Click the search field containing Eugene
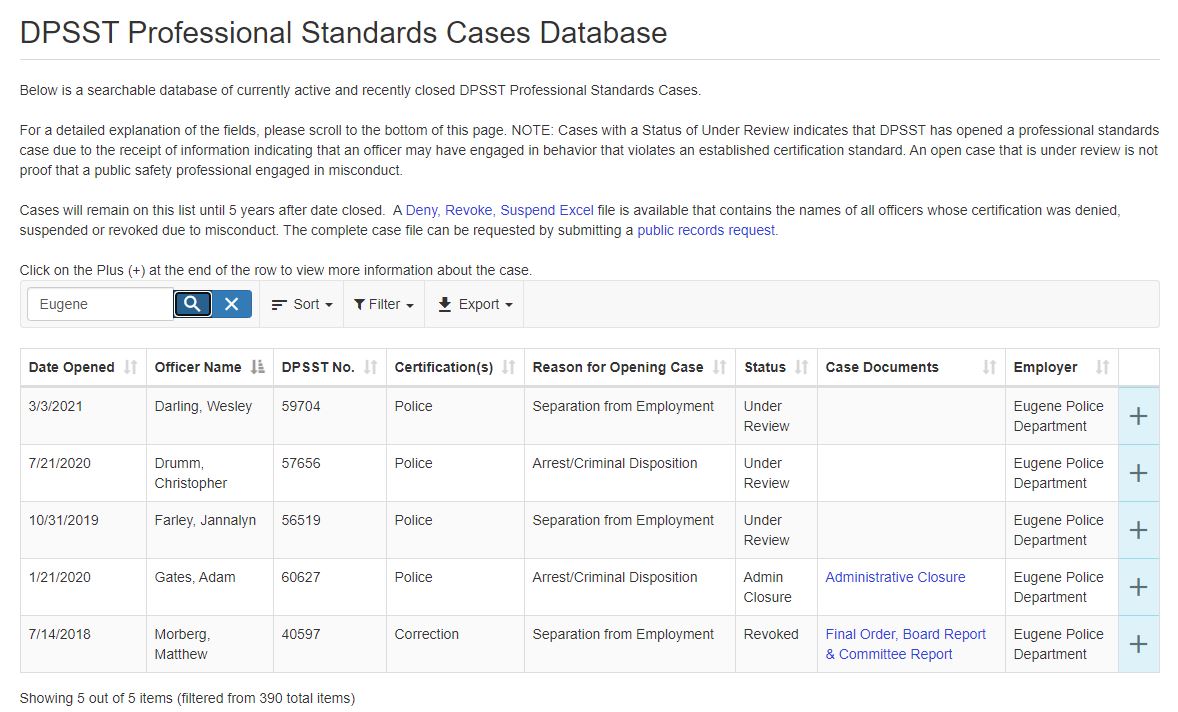This screenshot has height=712, width=1178. (x=100, y=304)
